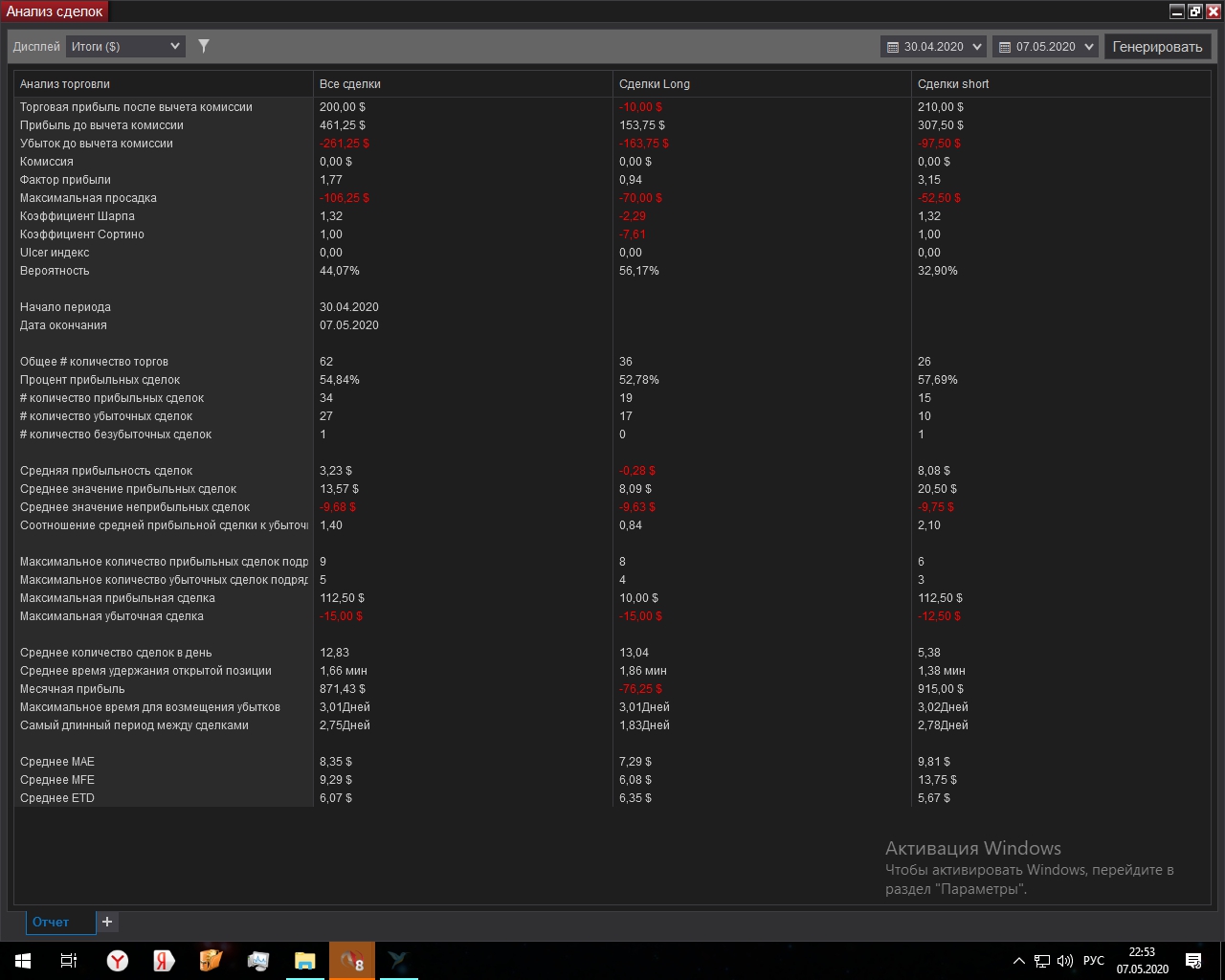Open end date picker showing 07.05.2020
Viewport: 1225px width, 980px height.
(1045, 47)
